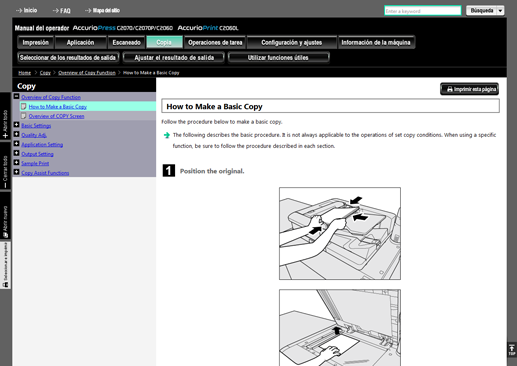Viewport: 517px width, 366px height.
Task: Expand the Quality Adj. tree node
Action: [x=16, y=134]
